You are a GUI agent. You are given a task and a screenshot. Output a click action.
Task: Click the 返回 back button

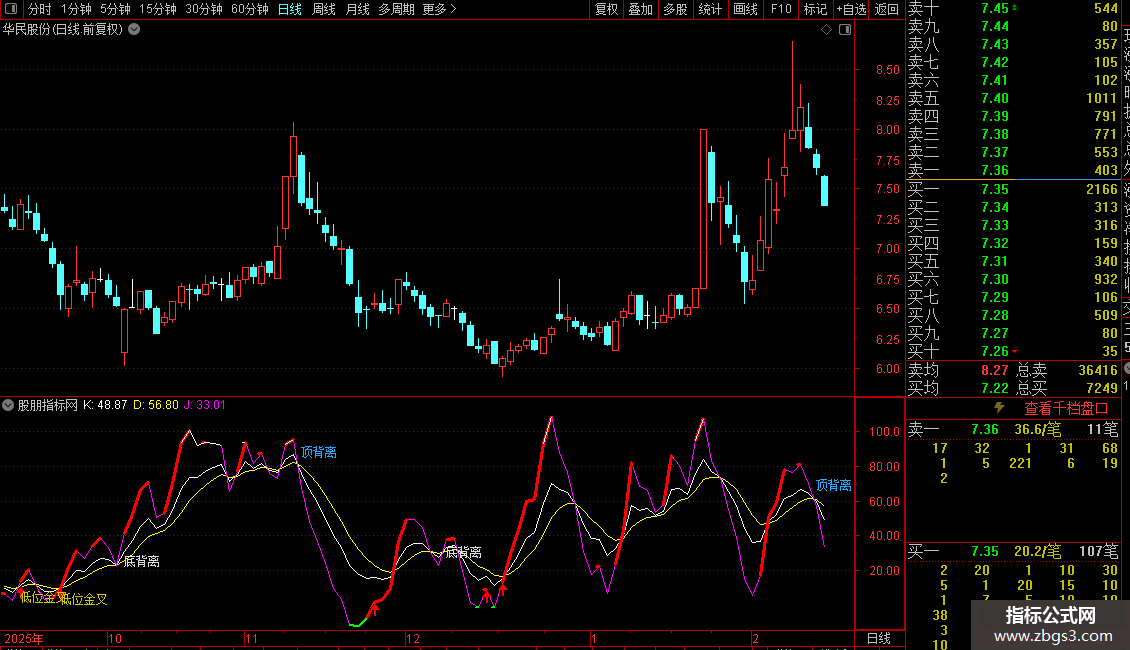[x=886, y=9]
